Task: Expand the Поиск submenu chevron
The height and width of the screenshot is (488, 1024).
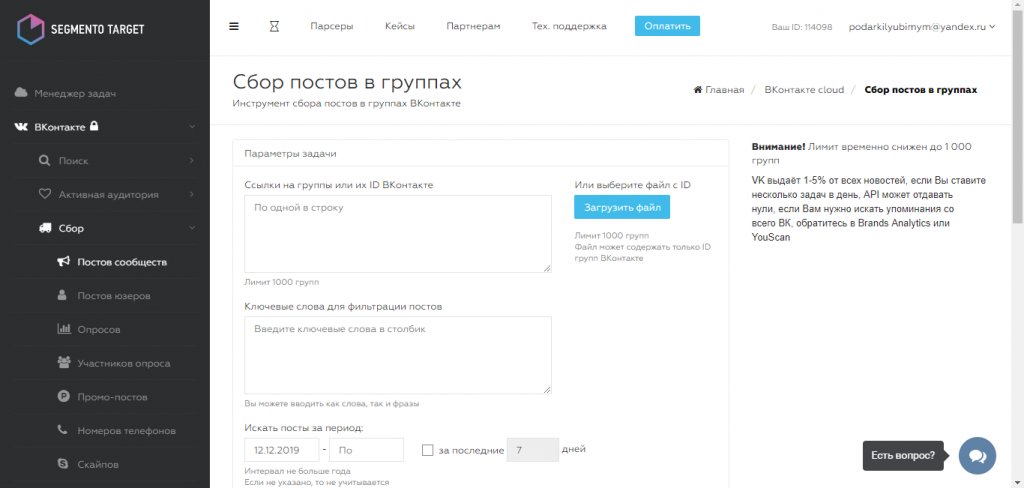Action: (x=192, y=161)
